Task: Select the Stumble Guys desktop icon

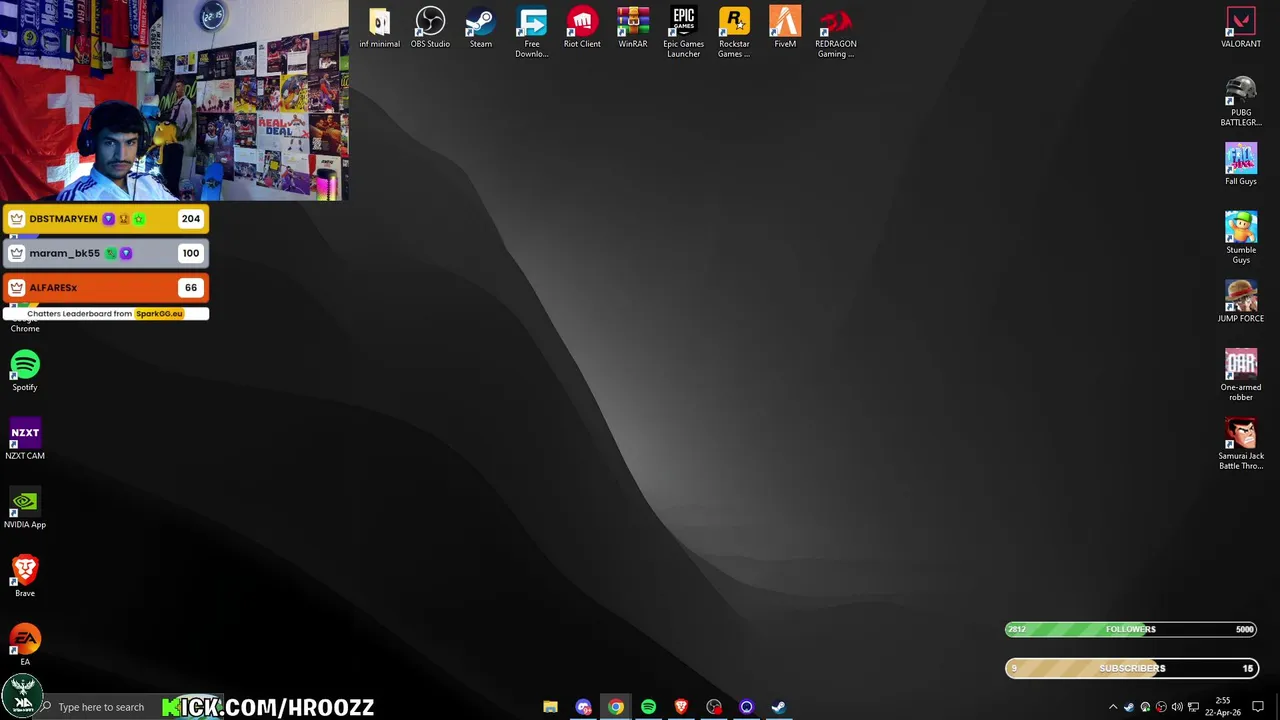Action: pos(1241,238)
